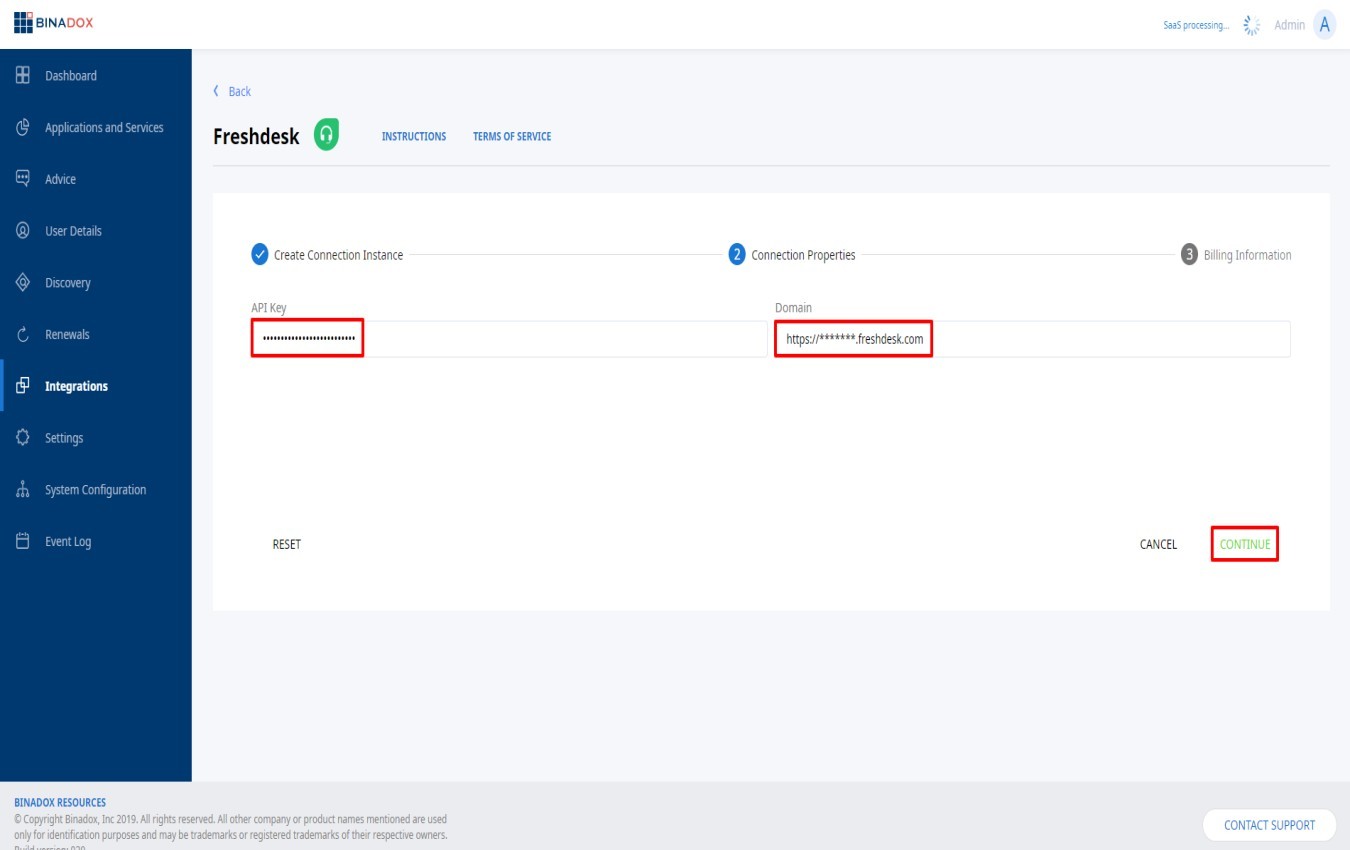Screen dimensions: 1350x850
Task: Click the RESET button
Action: pyautogui.click(x=287, y=544)
